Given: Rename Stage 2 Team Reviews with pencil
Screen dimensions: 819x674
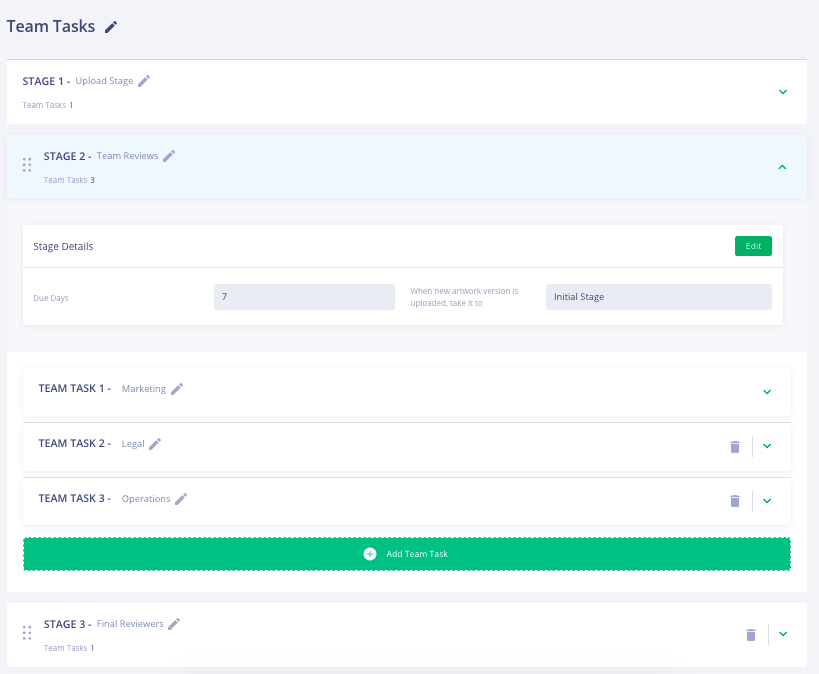Looking at the screenshot, I should click(x=169, y=156).
